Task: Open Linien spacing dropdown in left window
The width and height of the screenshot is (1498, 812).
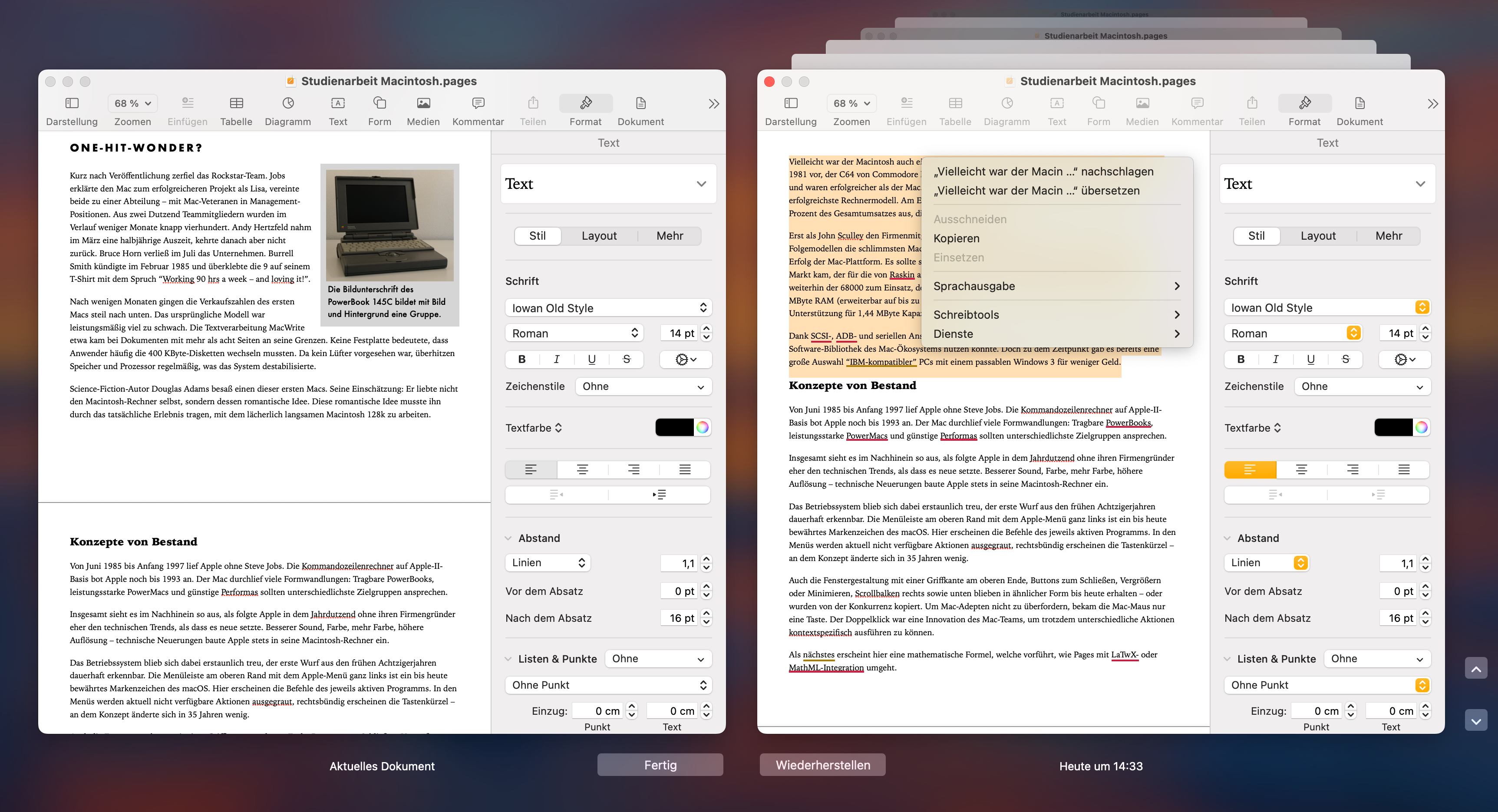Action: [548, 563]
